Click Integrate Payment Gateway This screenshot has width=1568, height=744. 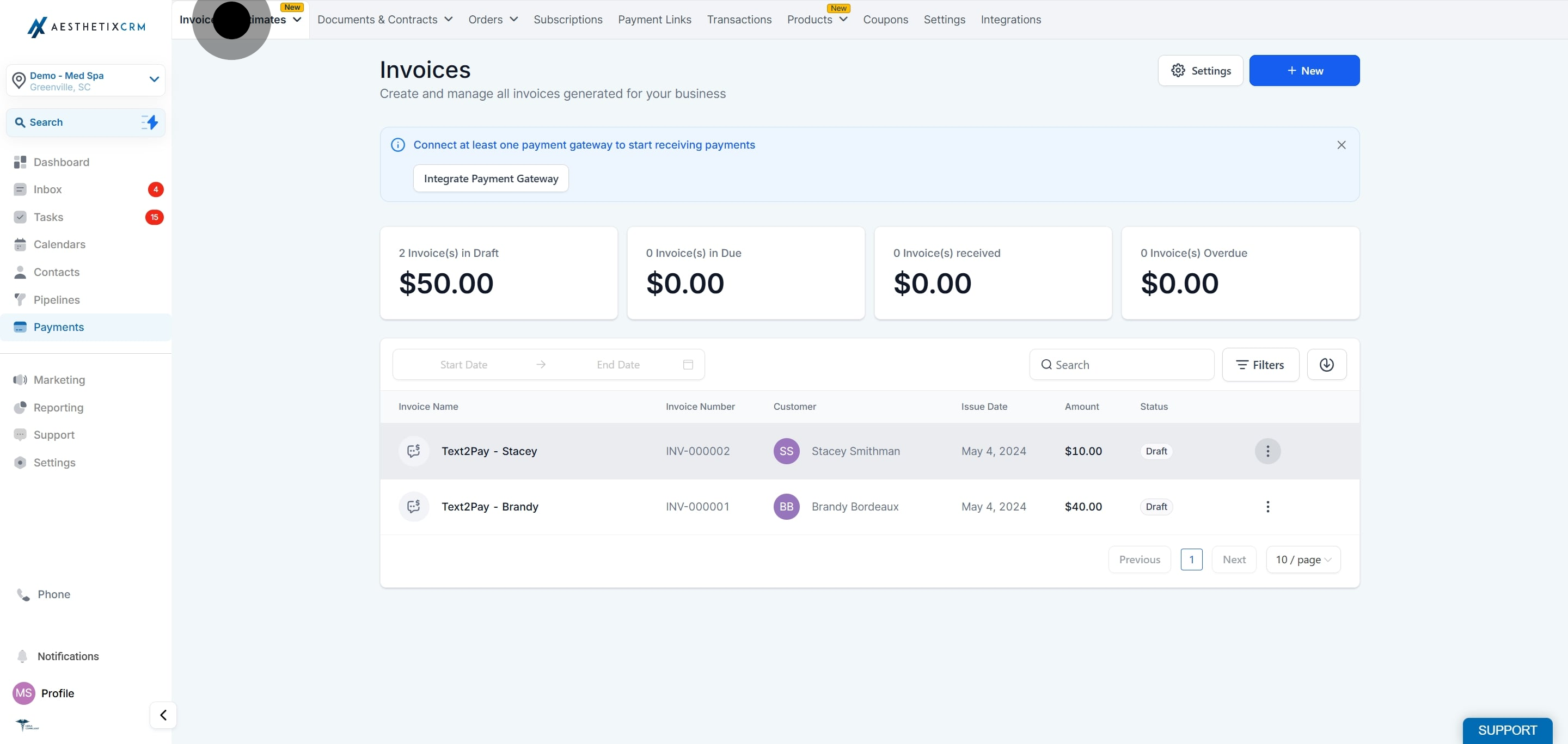click(x=491, y=178)
